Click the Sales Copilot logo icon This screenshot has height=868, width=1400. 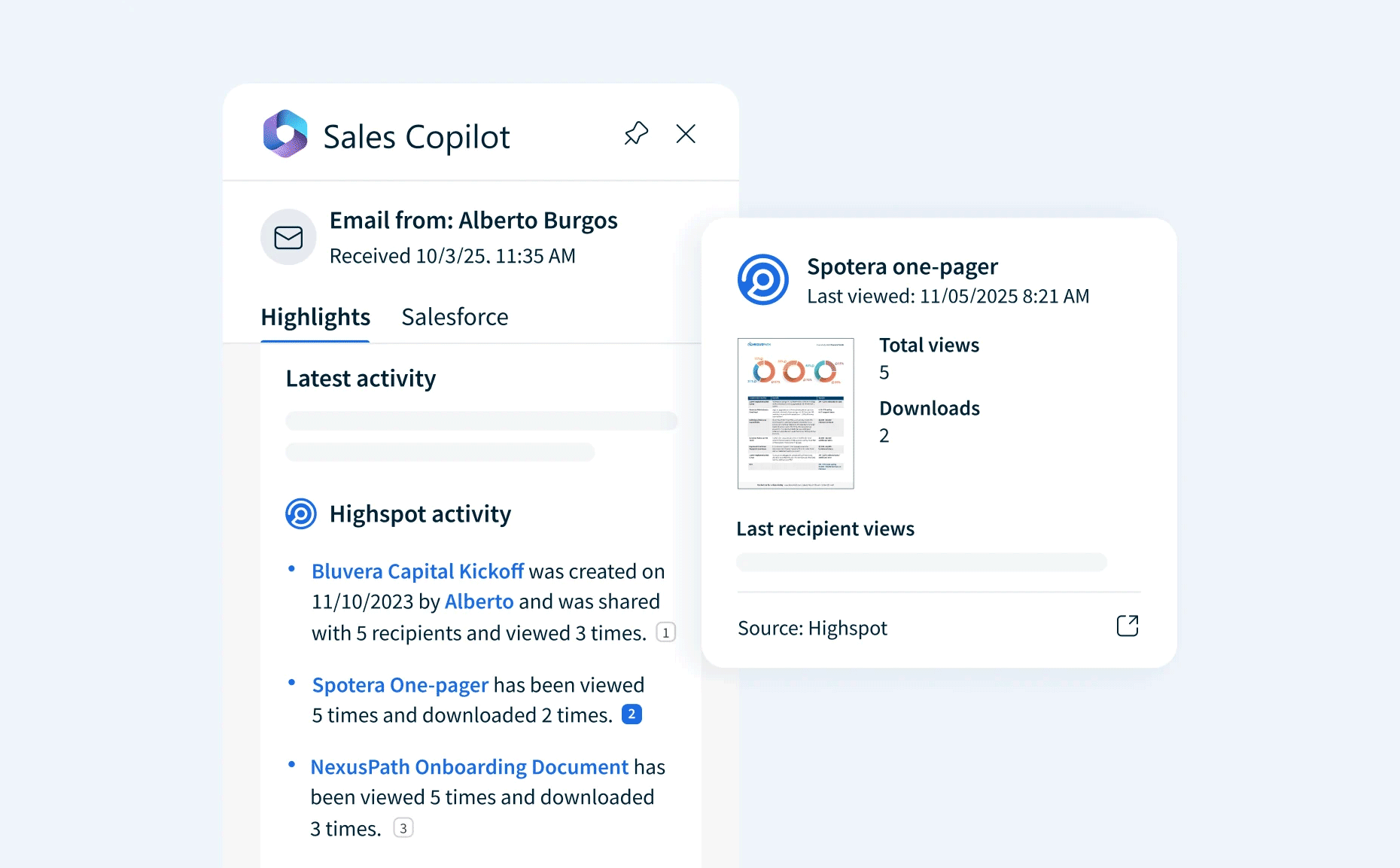pos(285,134)
